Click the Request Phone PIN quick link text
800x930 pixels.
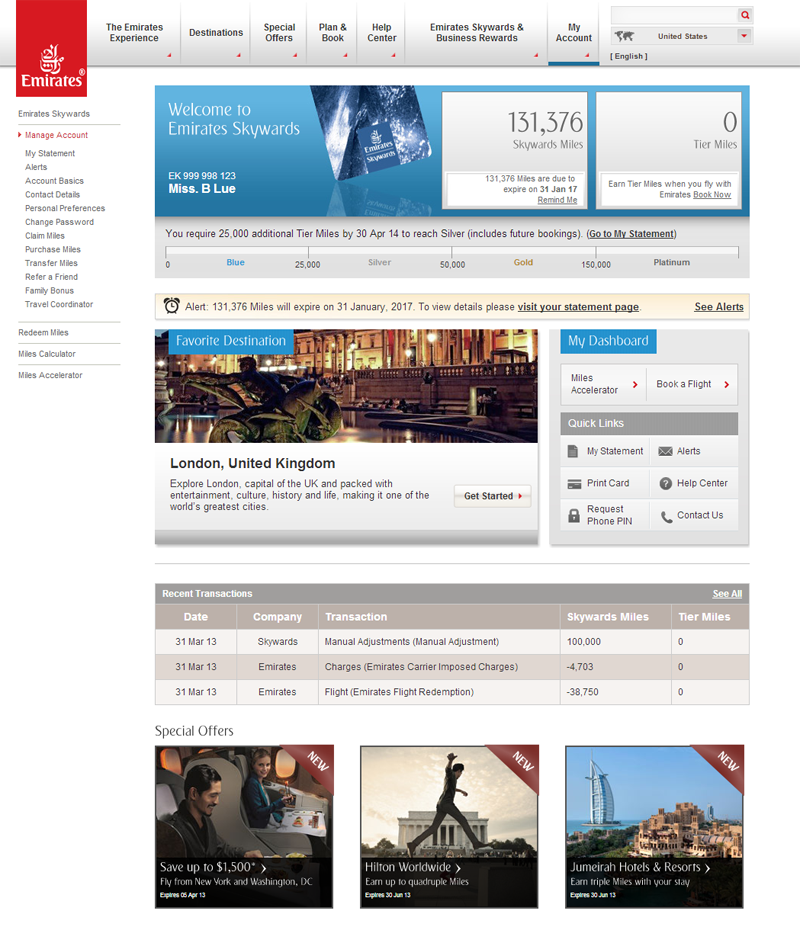(x=610, y=515)
